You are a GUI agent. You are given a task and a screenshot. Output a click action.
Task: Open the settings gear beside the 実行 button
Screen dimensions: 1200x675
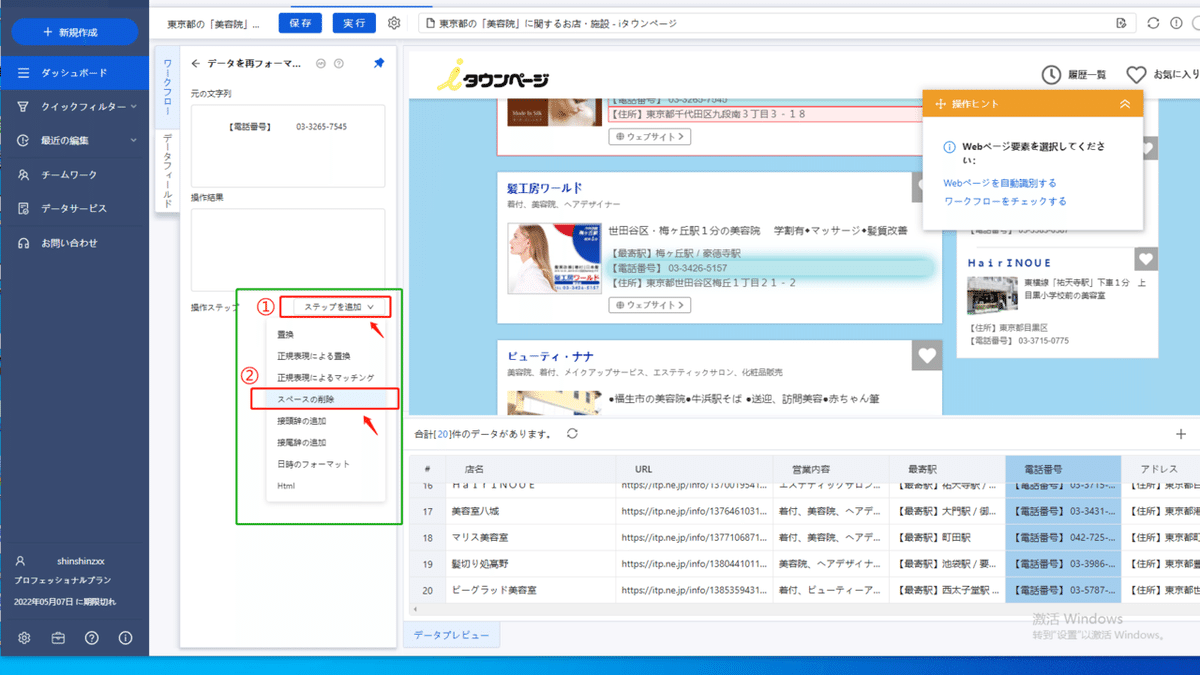[394, 22]
